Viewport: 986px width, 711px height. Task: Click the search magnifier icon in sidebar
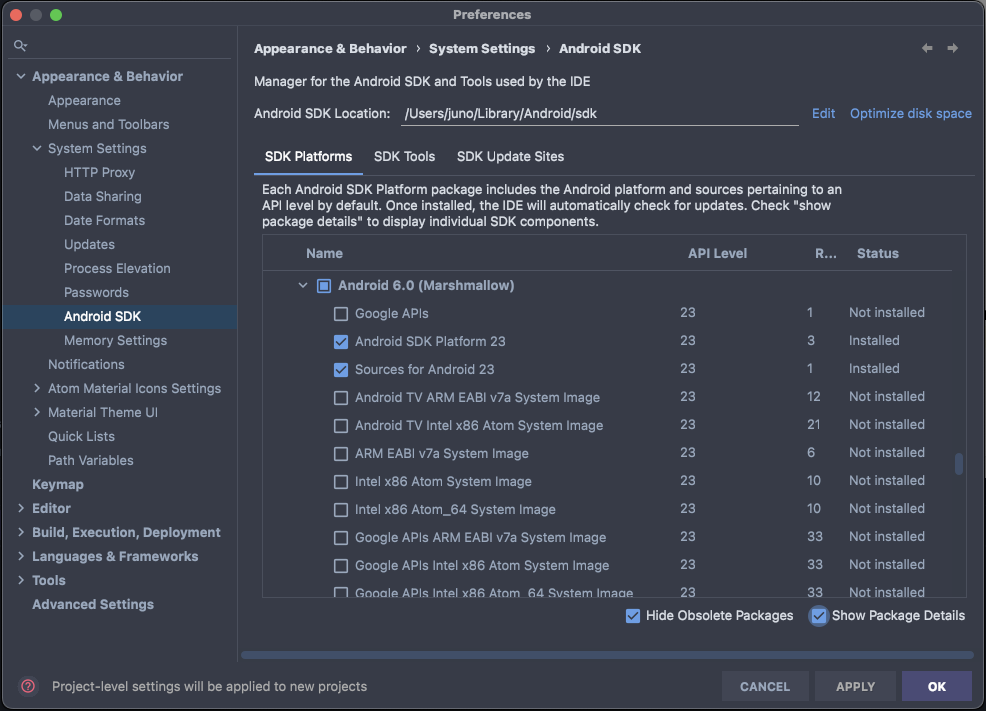click(20, 46)
